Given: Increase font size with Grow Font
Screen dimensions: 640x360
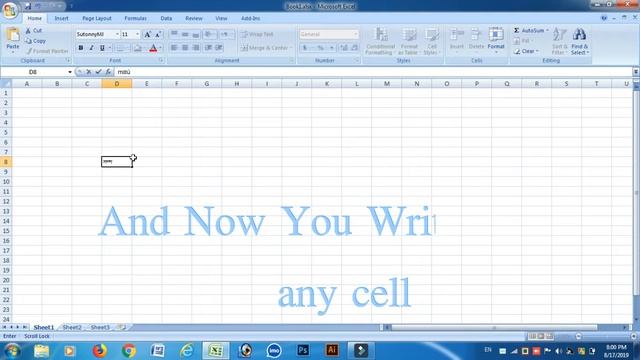Looking at the screenshot, I should point(147,35).
